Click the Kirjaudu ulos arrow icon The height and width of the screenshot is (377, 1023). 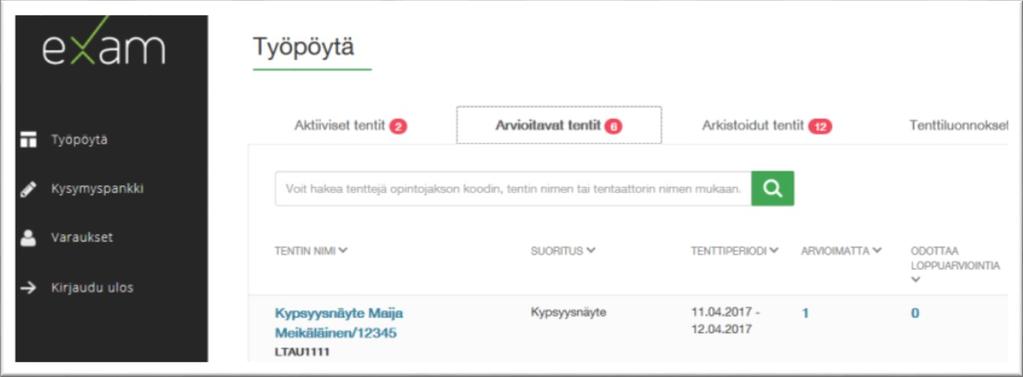(x=28, y=288)
